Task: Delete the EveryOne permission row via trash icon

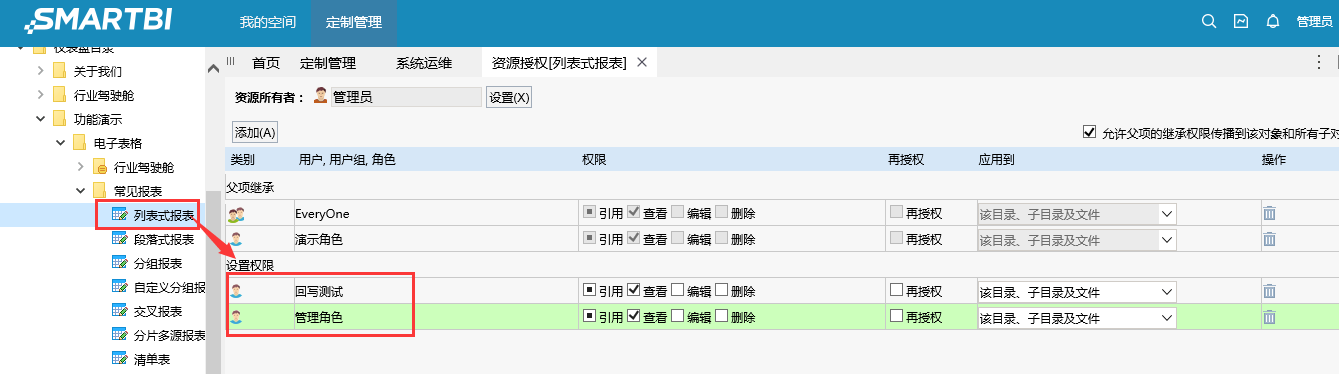Action: pyautogui.click(x=1269, y=214)
